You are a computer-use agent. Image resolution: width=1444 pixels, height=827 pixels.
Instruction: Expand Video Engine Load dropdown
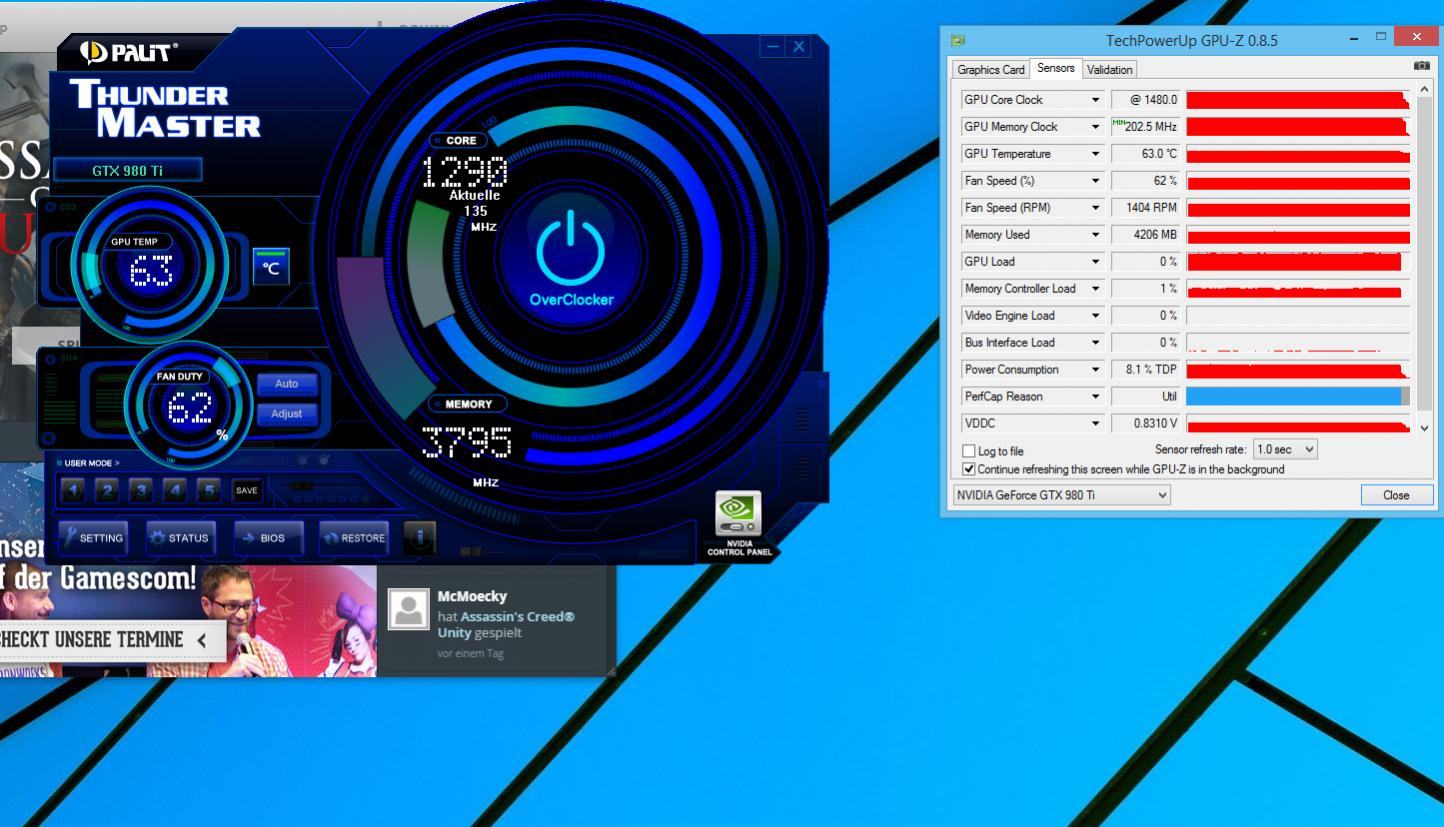pos(1096,316)
